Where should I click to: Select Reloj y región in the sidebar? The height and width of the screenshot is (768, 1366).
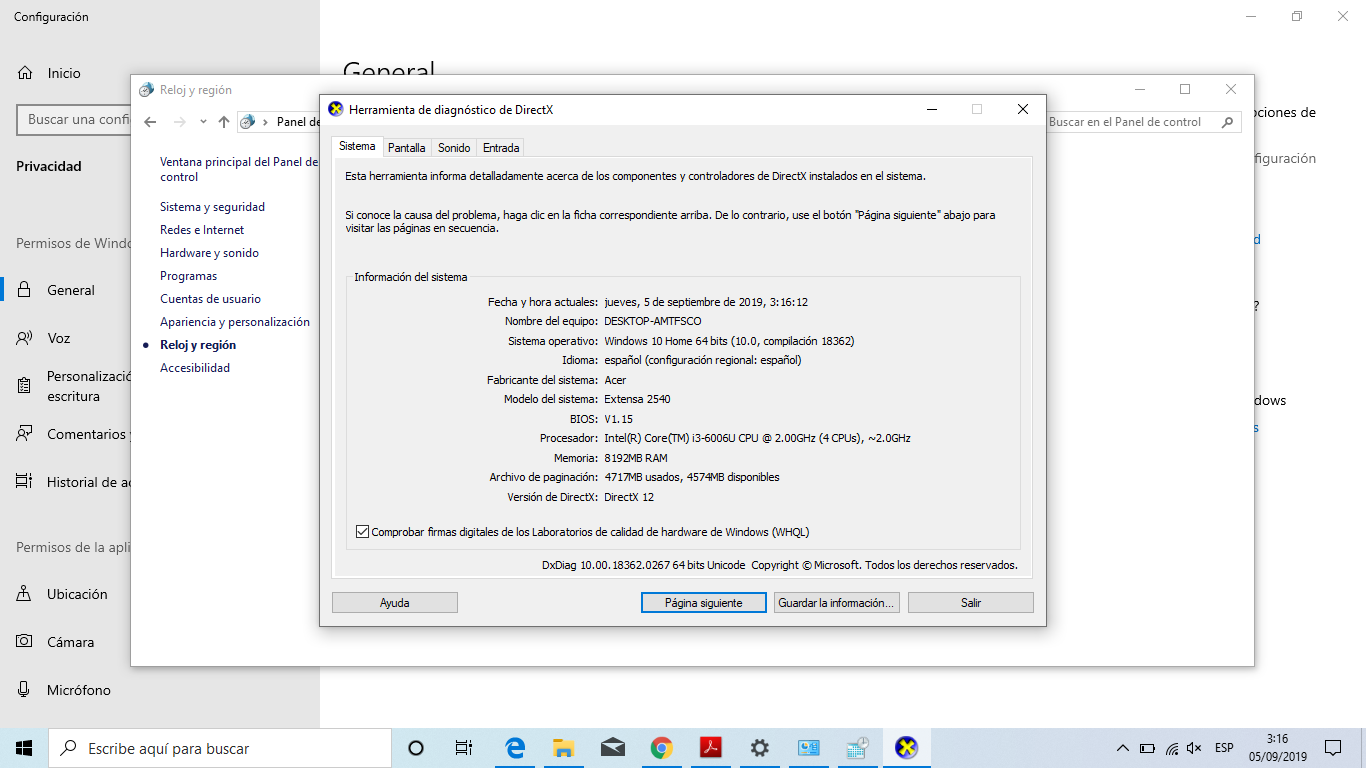coord(198,345)
